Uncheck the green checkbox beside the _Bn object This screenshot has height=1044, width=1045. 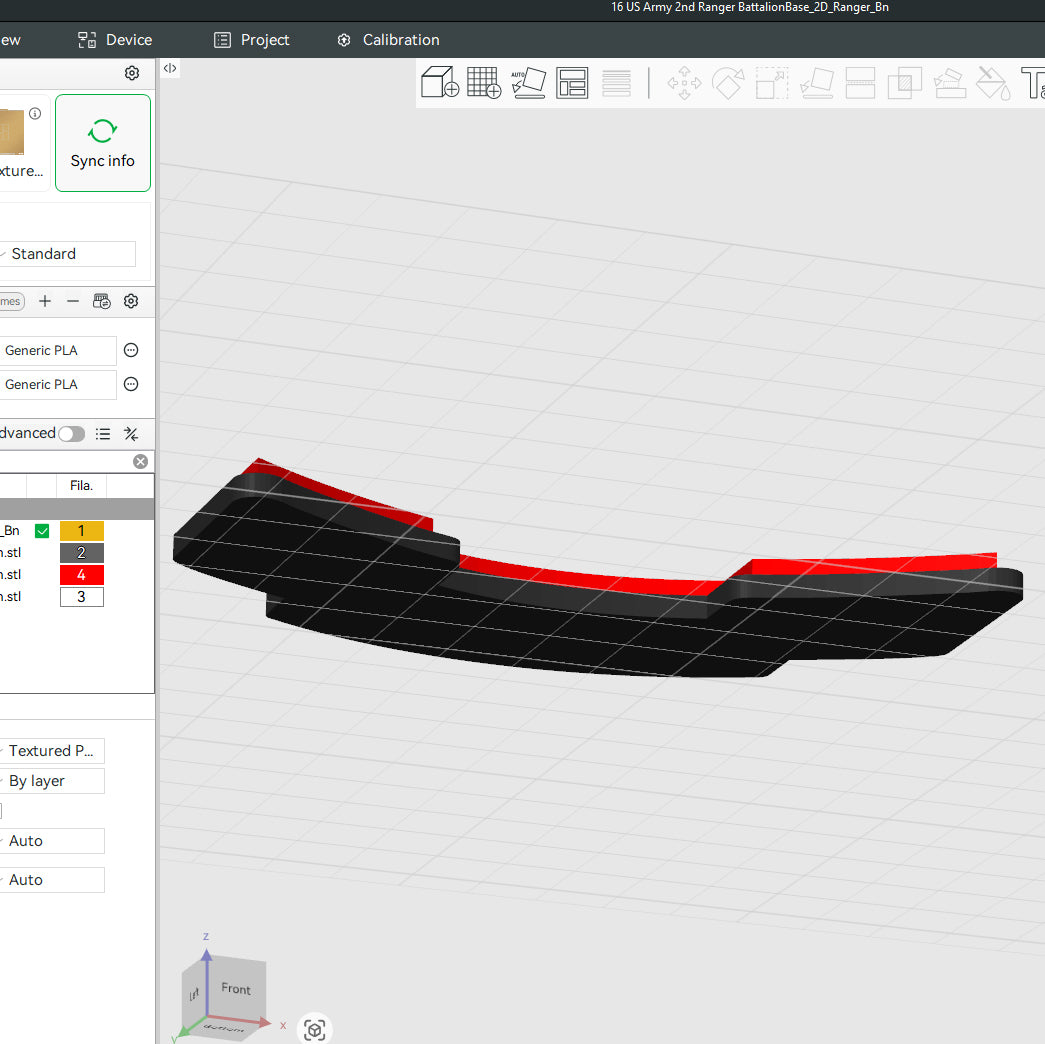[x=42, y=531]
